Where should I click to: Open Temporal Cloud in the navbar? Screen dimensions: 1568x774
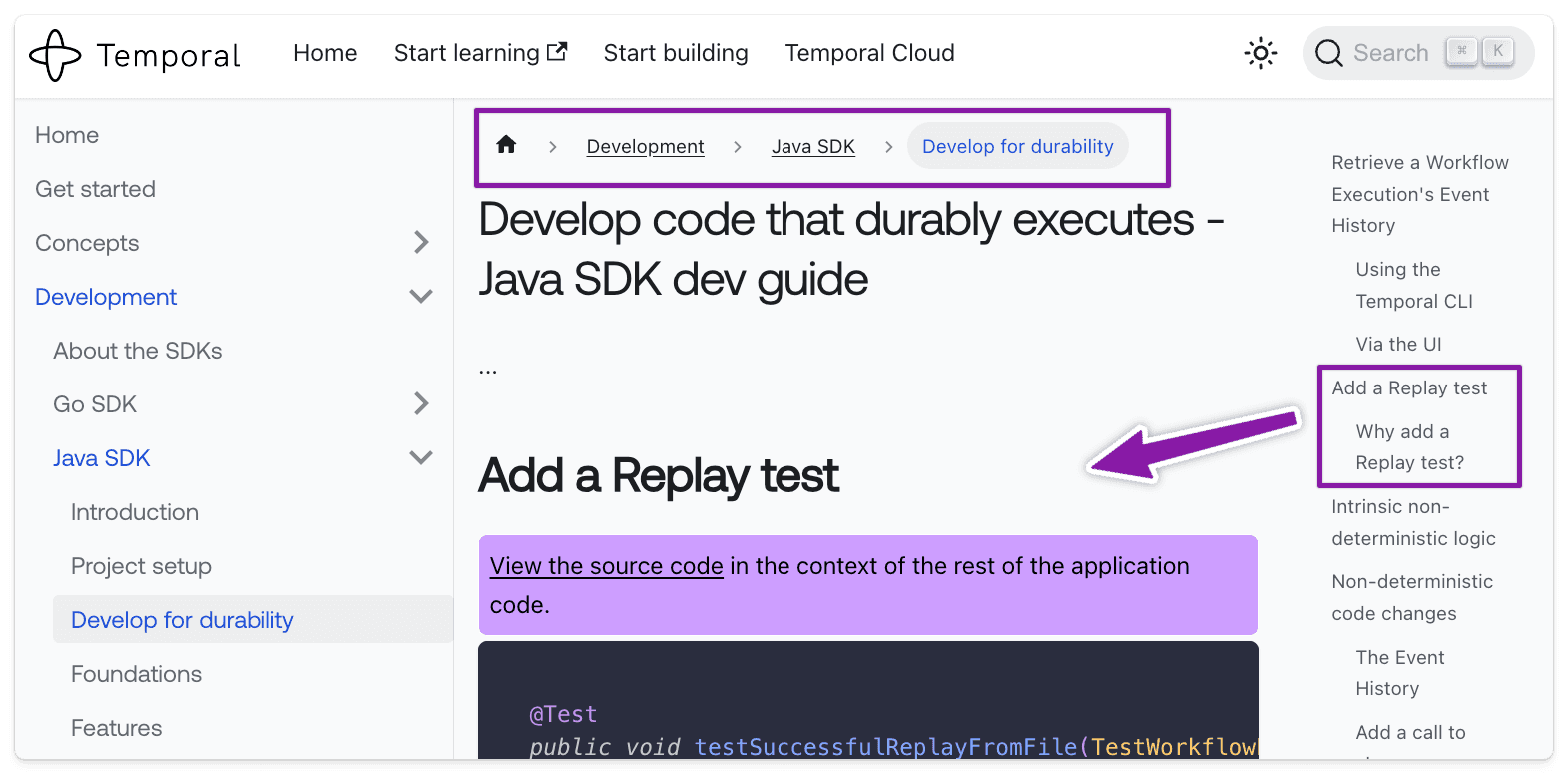click(x=869, y=53)
